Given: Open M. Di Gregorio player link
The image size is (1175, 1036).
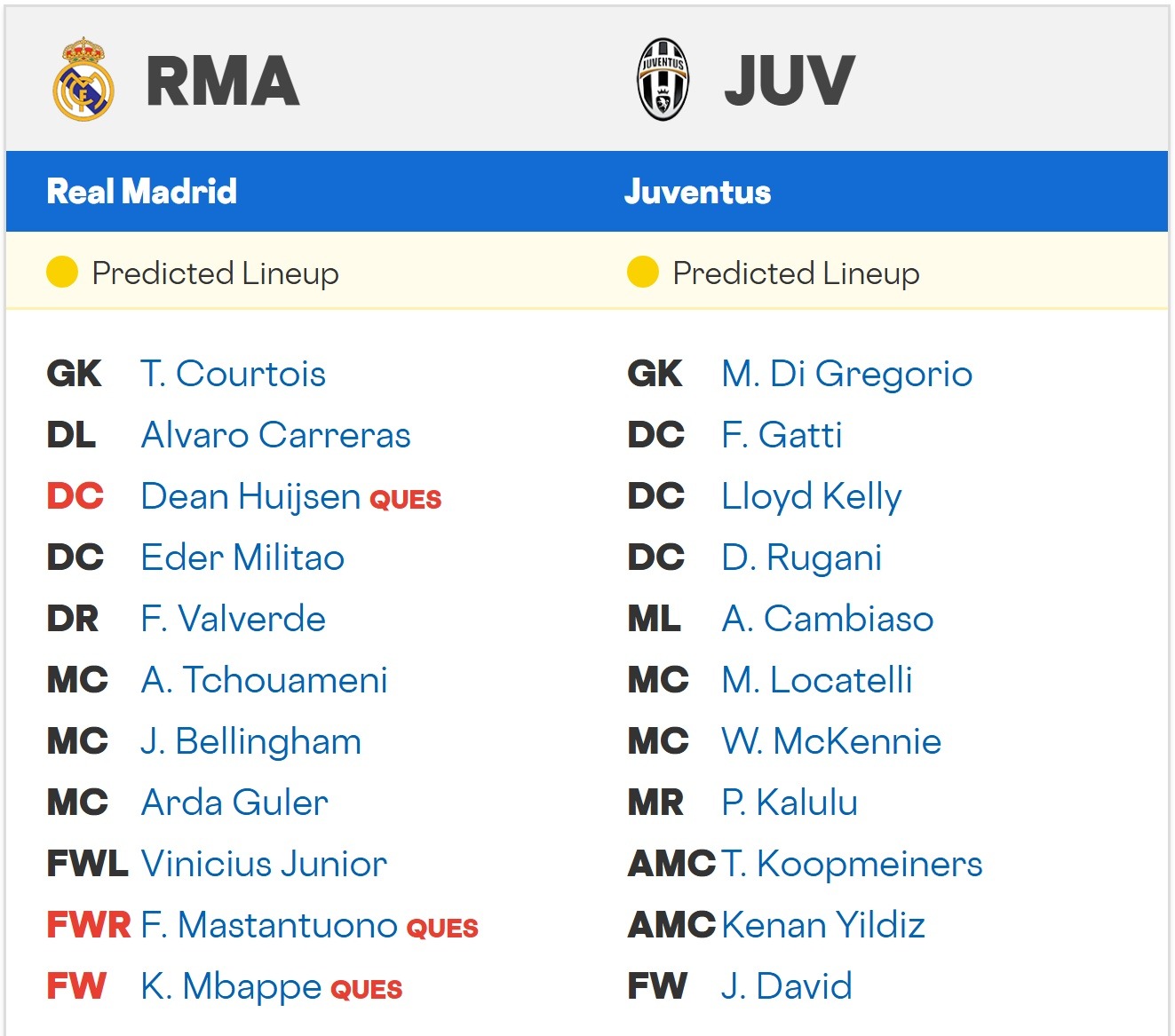Looking at the screenshot, I should pos(846,374).
